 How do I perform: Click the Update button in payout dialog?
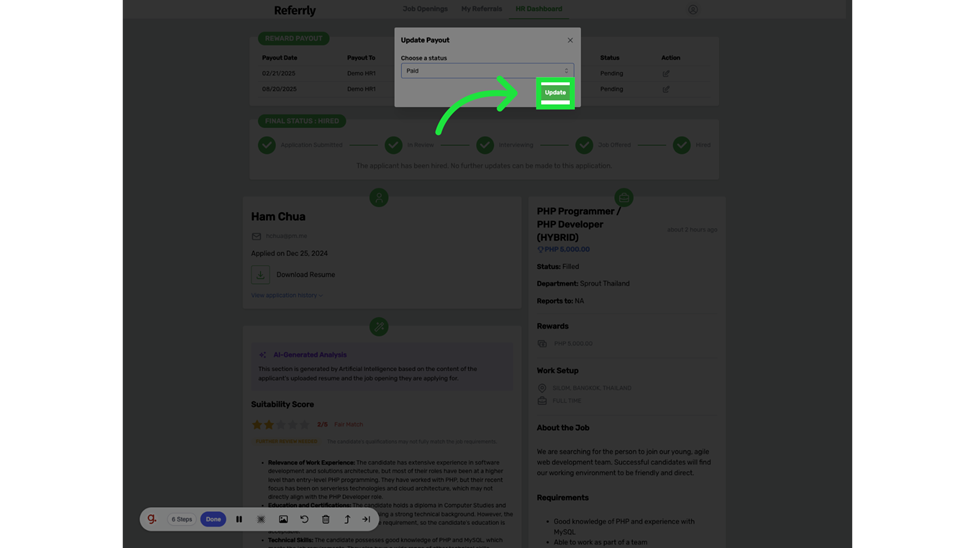[x=555, y=93]
